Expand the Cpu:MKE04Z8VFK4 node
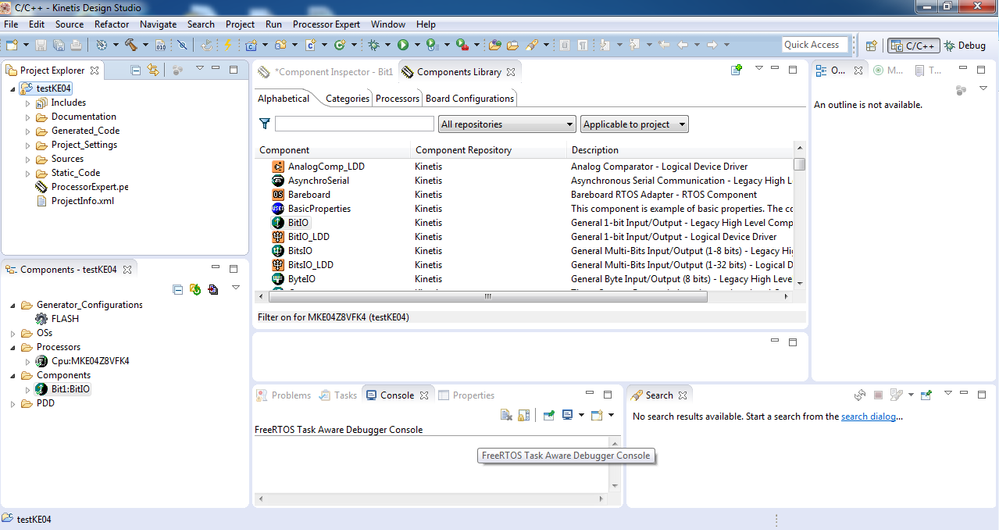 tap(27, 361)
